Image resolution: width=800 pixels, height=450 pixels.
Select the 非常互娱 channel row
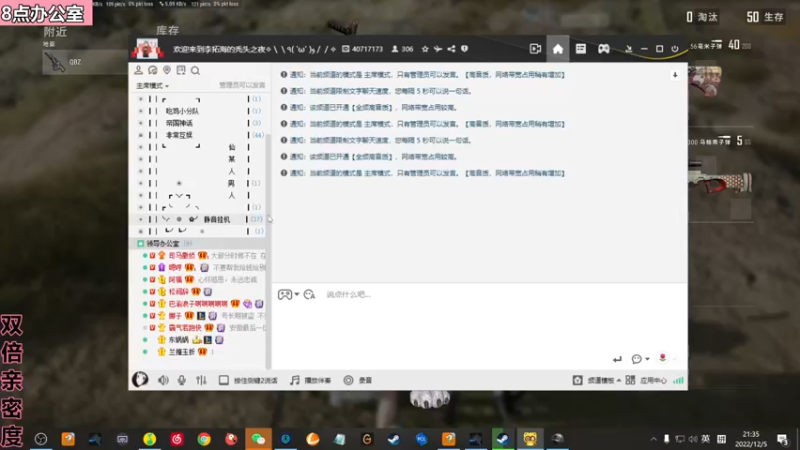pos(199,135)
